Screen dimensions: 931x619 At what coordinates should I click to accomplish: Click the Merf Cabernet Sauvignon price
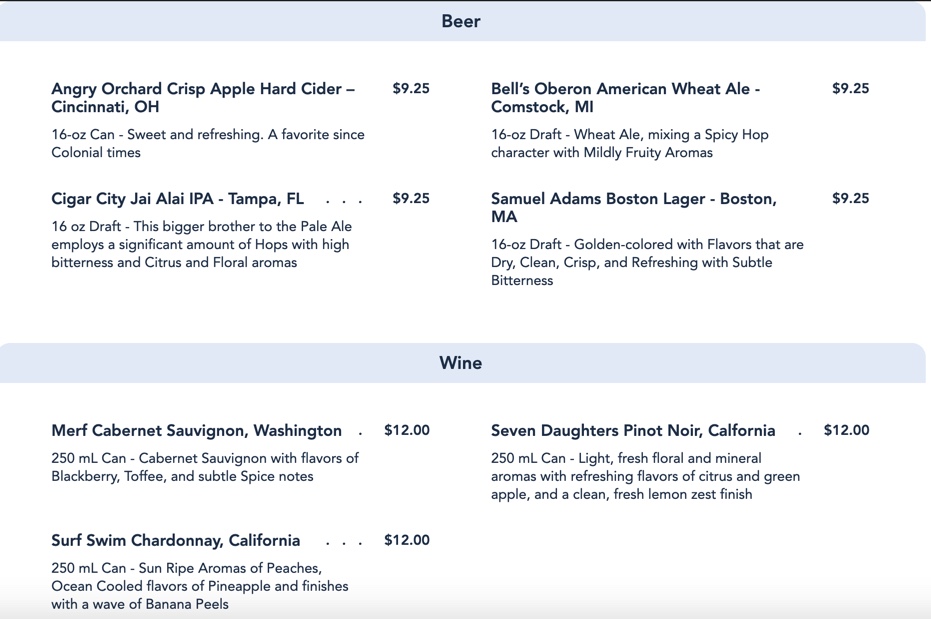coord(407,431)
